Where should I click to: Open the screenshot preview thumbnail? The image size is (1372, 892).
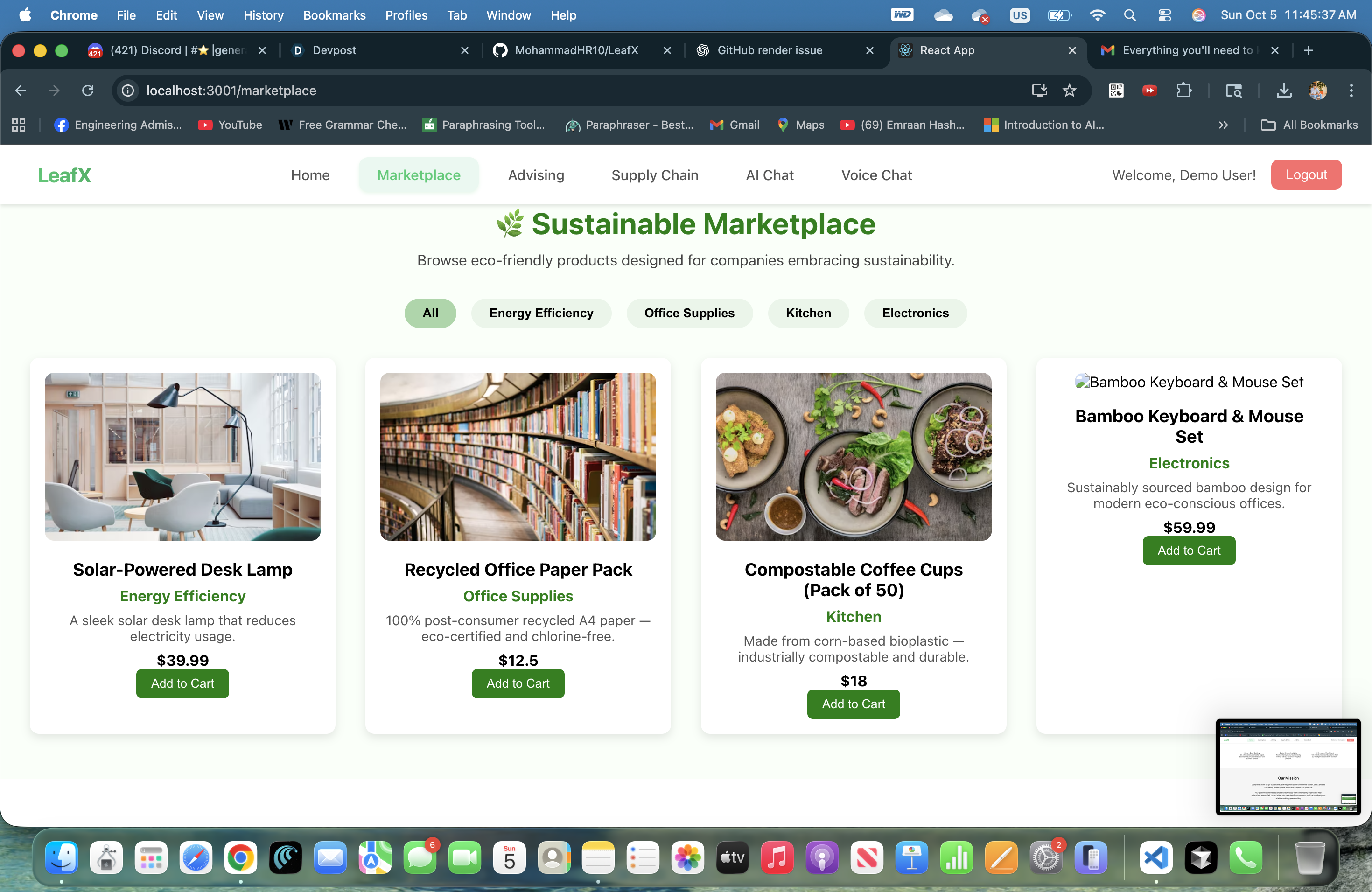[1288, 767]
